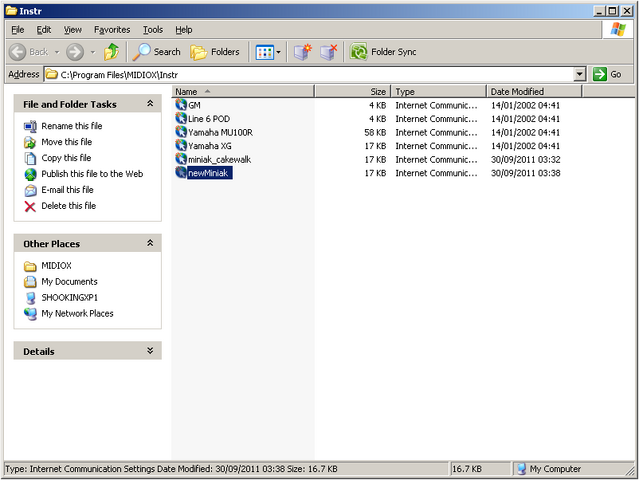This screenshot has height=480, width=639.
Task: Click the Yamaha MU100R file name
Action: pyautogui.click(x=220, y=132)
